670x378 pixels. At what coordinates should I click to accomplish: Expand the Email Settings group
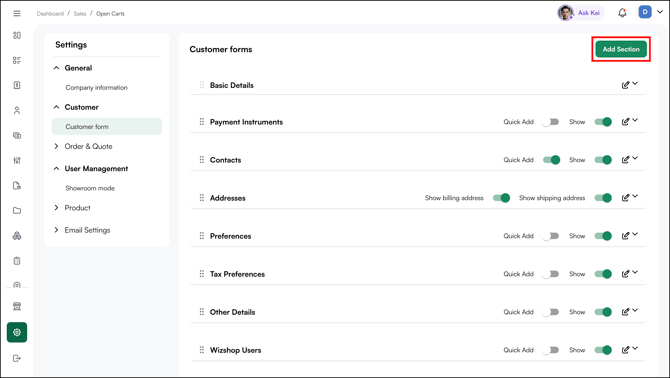(56, 230)
